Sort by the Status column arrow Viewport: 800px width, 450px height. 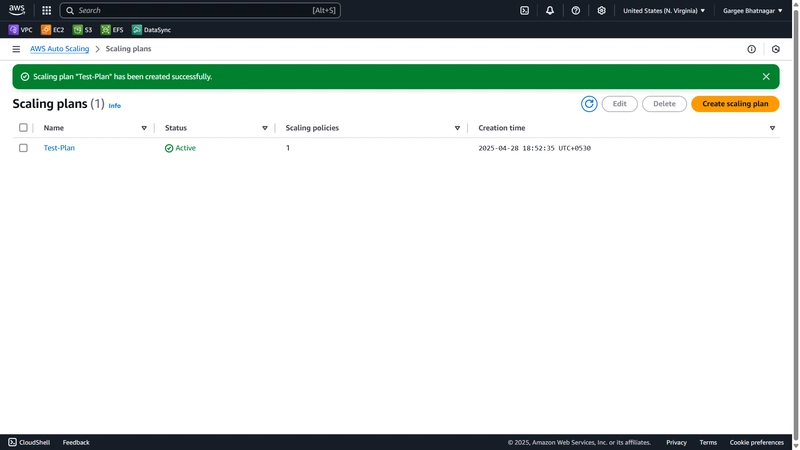tap(265, 128)
